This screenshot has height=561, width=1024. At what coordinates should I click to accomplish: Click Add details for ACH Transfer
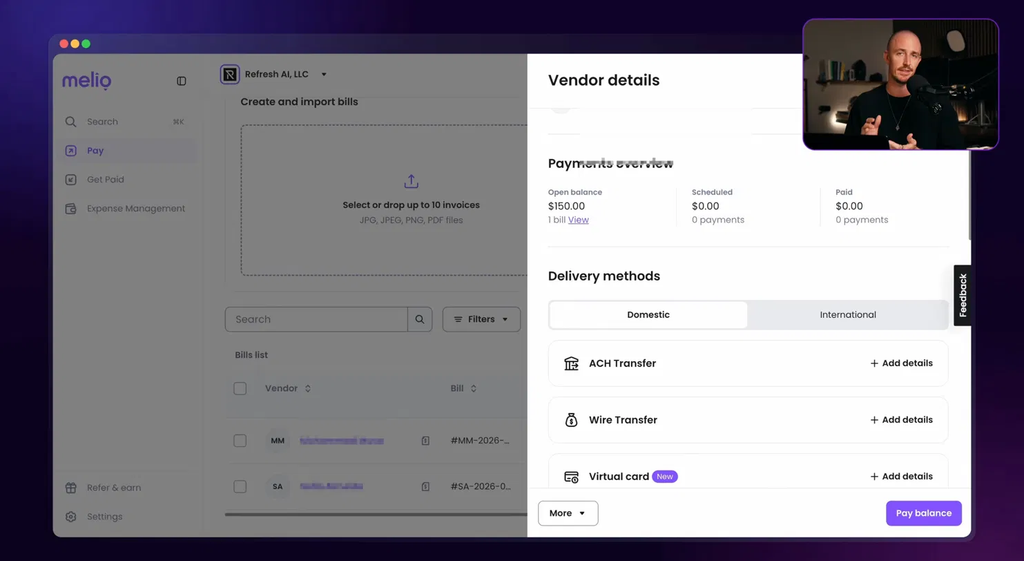[x=901, y=363]
